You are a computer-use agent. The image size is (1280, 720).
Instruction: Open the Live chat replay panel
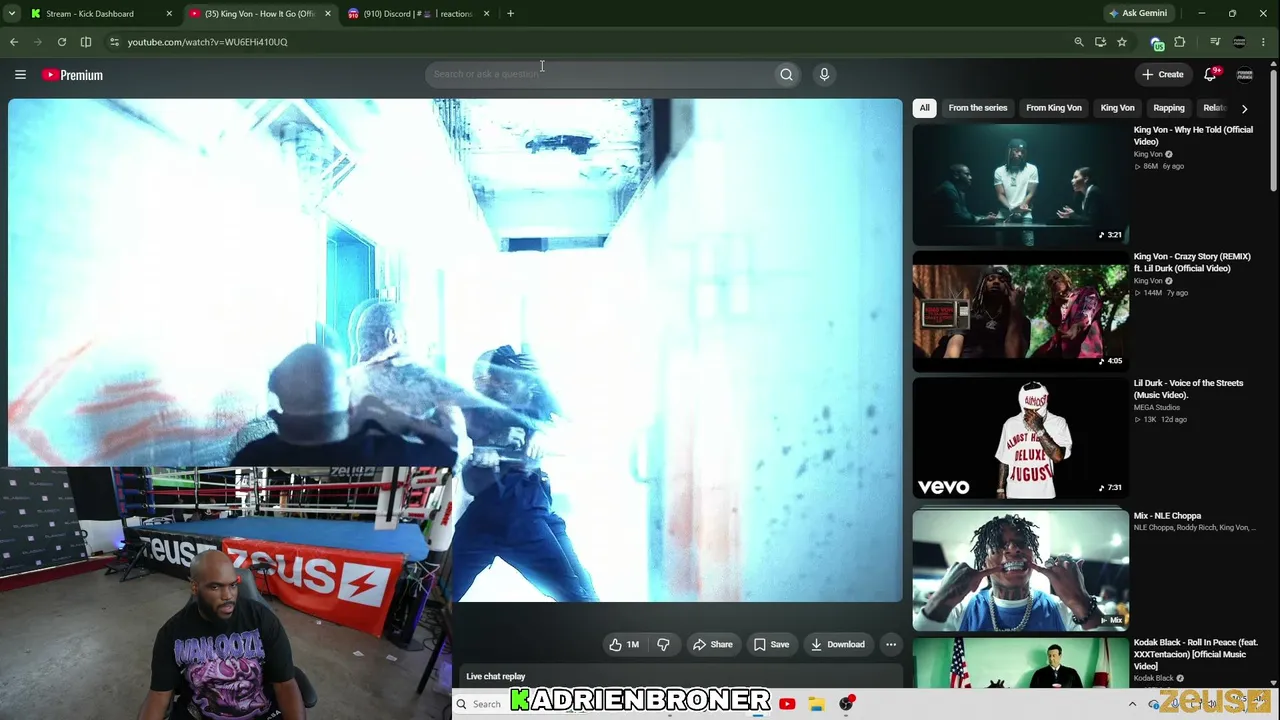click(680, 677)
